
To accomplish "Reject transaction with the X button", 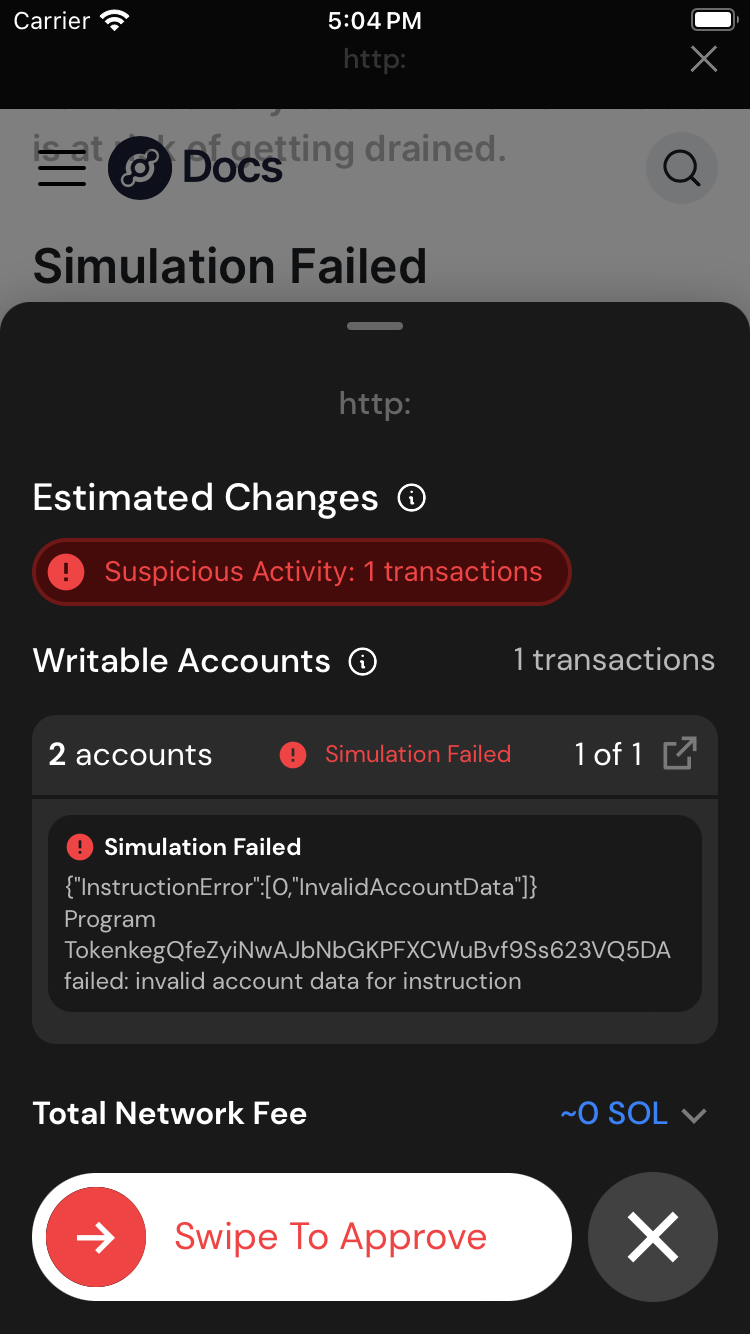I will tap(653, 1237).
